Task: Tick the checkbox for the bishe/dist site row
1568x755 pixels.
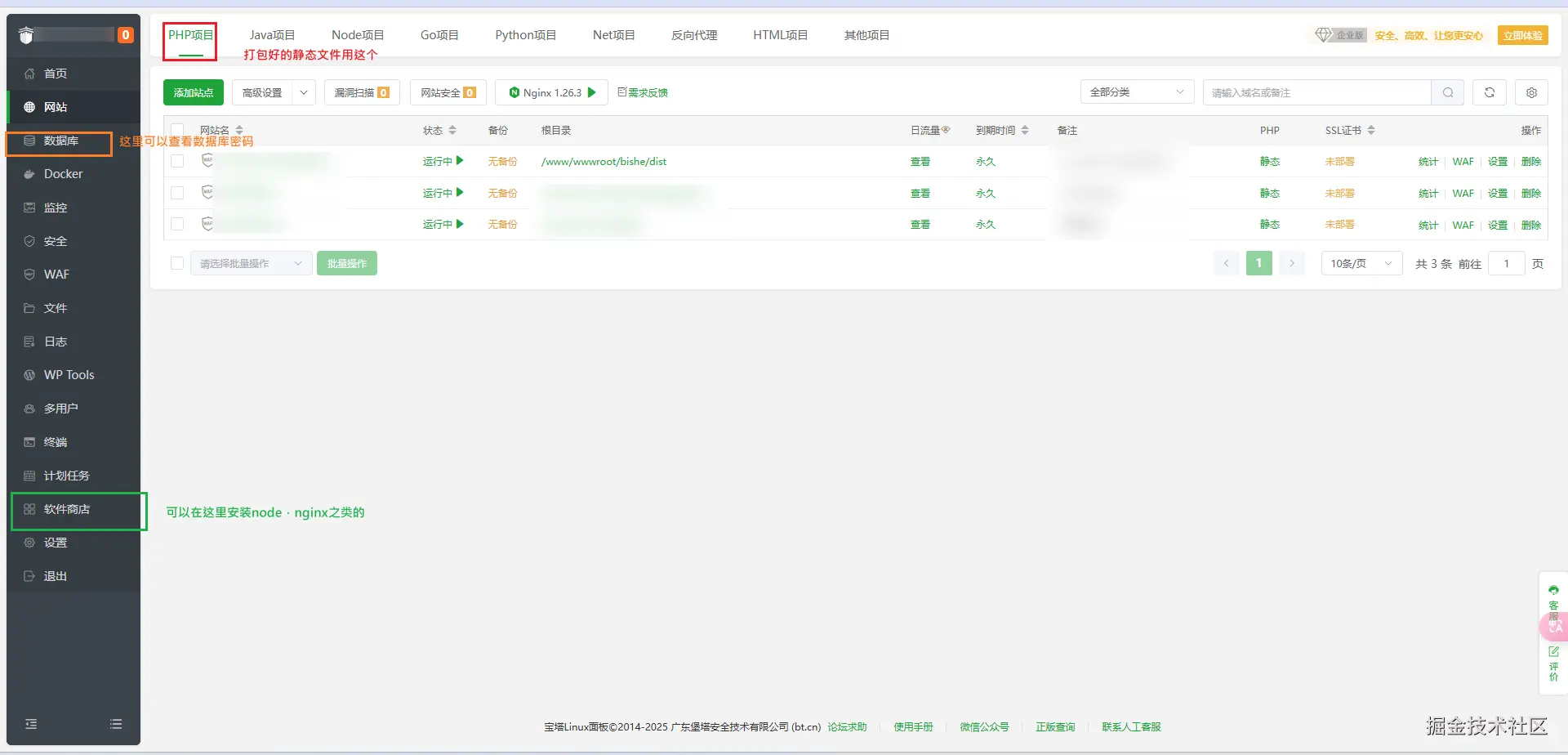Action: point(177,161)
